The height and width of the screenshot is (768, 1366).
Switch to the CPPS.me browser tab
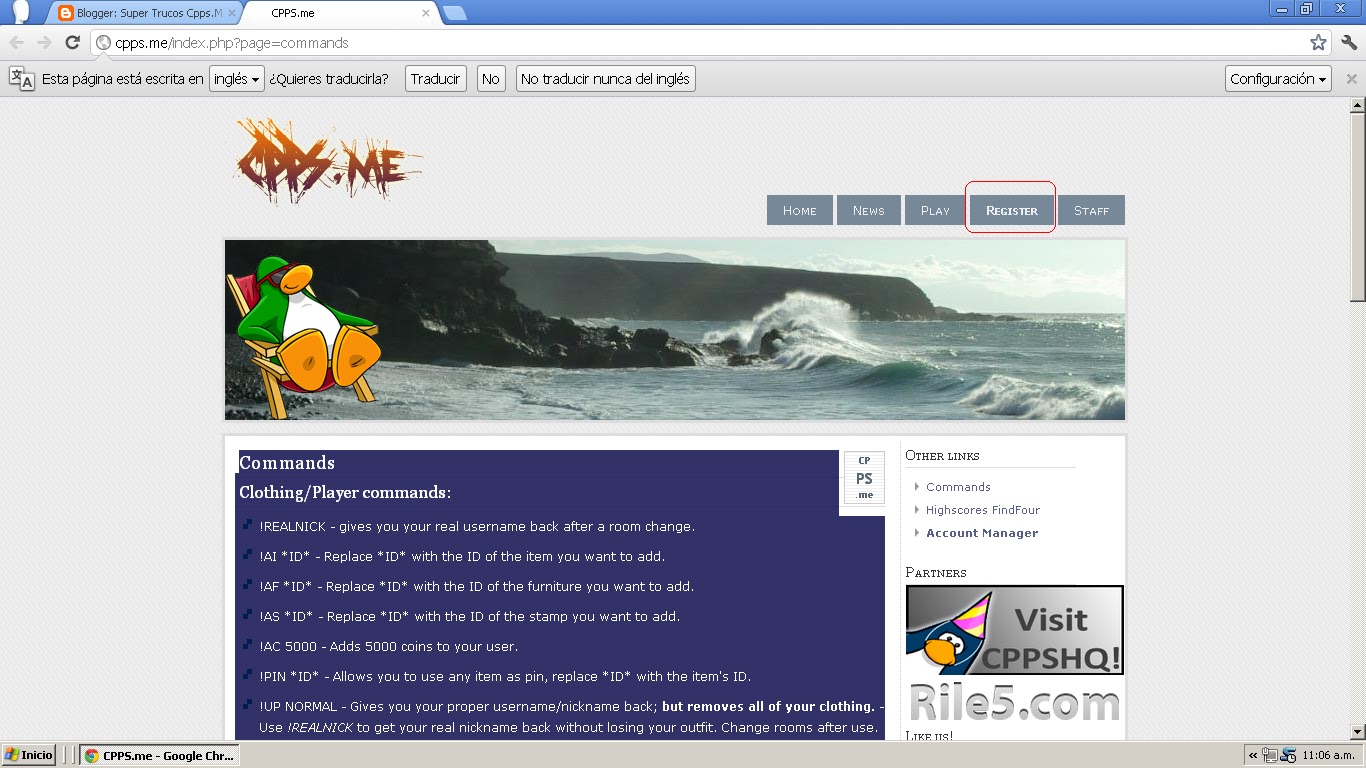291,14
